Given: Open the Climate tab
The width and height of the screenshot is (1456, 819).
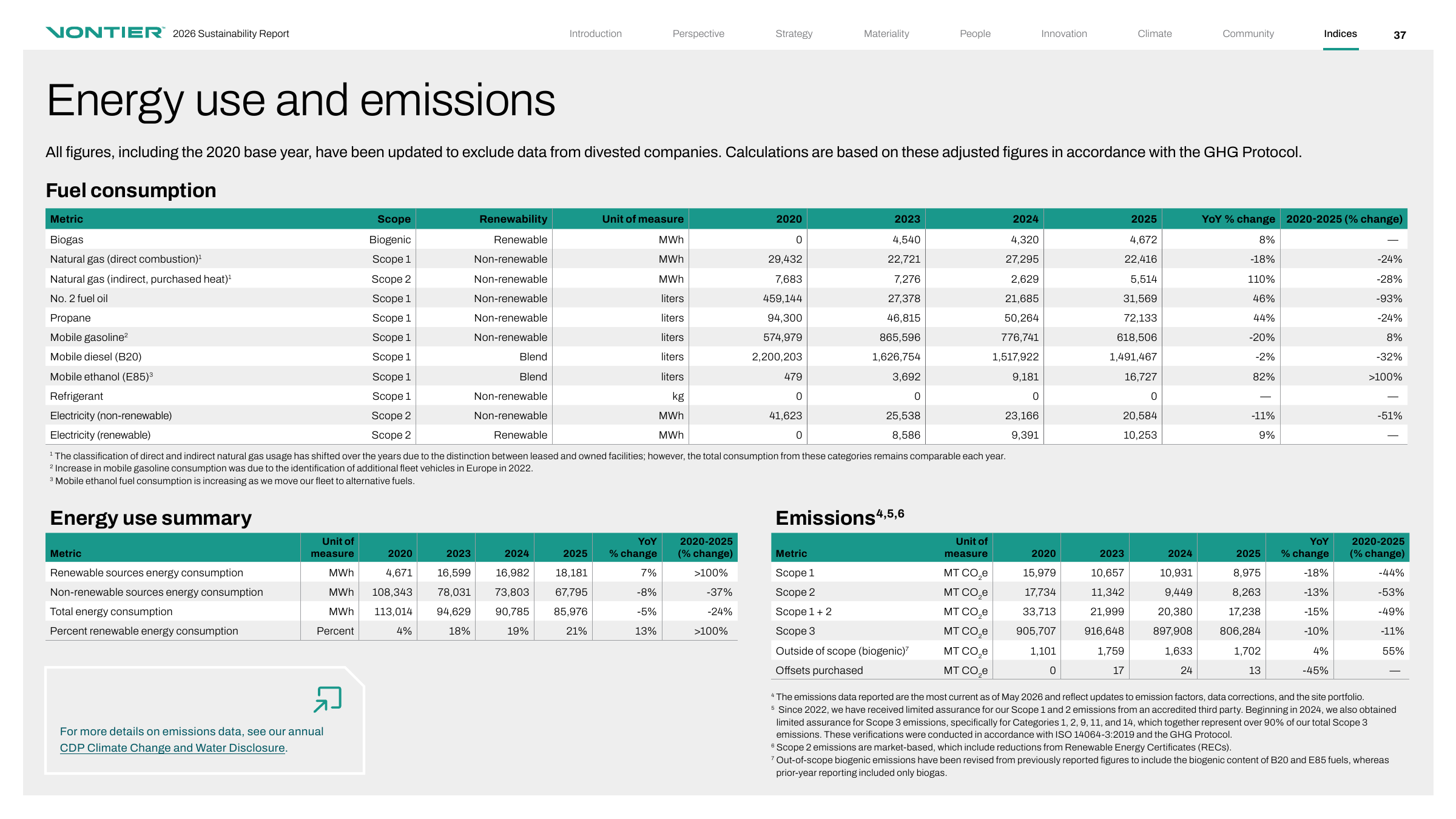Looking at the screenshot, I should coord(1154,34).
